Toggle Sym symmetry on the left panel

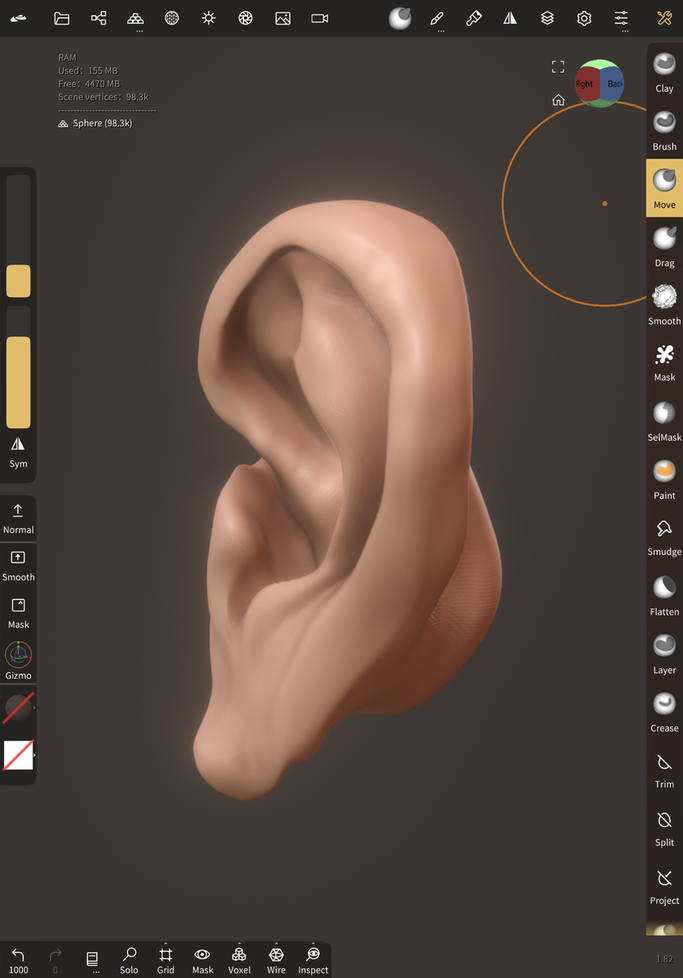[18, 451]
